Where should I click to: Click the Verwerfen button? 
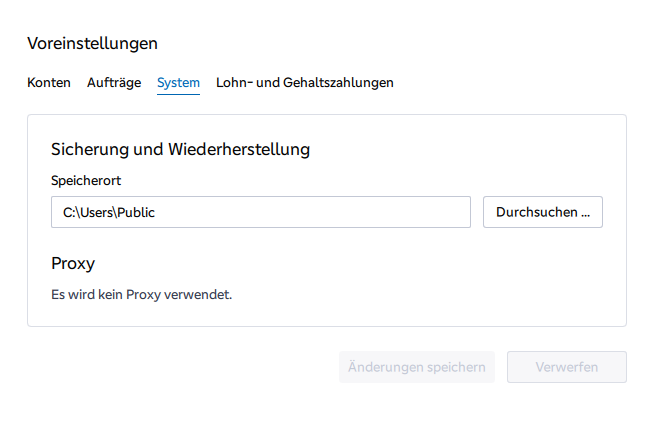[x=567, y=367]
